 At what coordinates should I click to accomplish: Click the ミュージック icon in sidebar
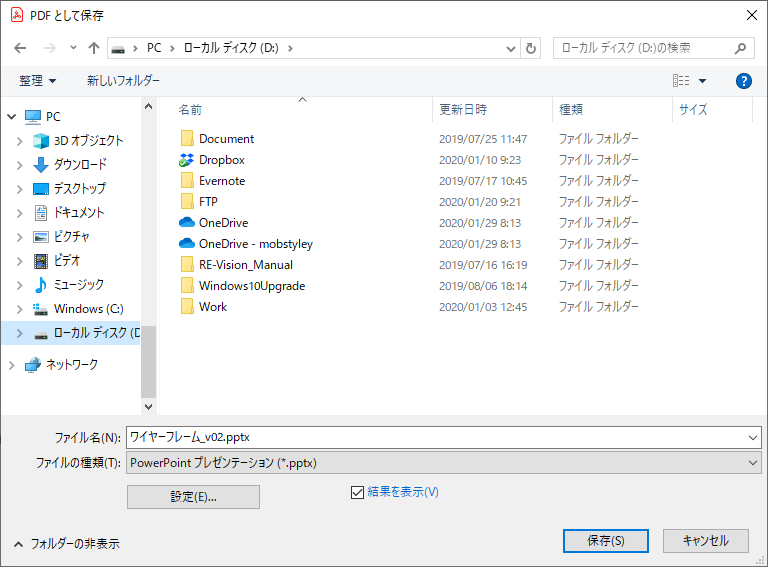(x=41, y=285)
